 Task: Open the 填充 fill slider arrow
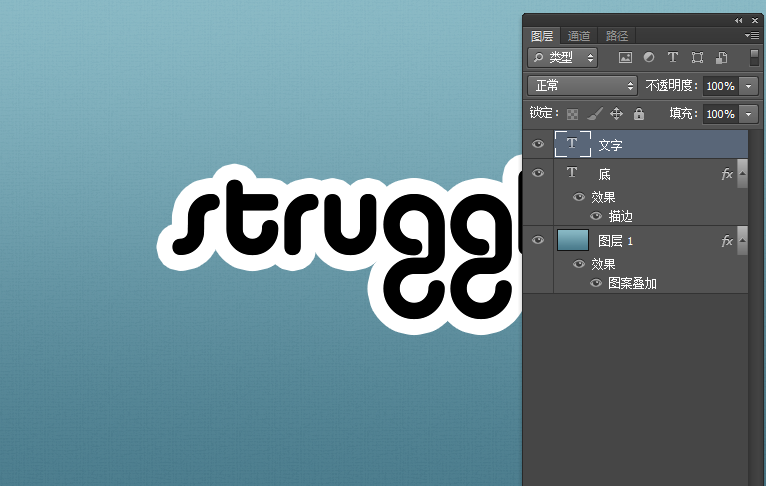(748, 114)
